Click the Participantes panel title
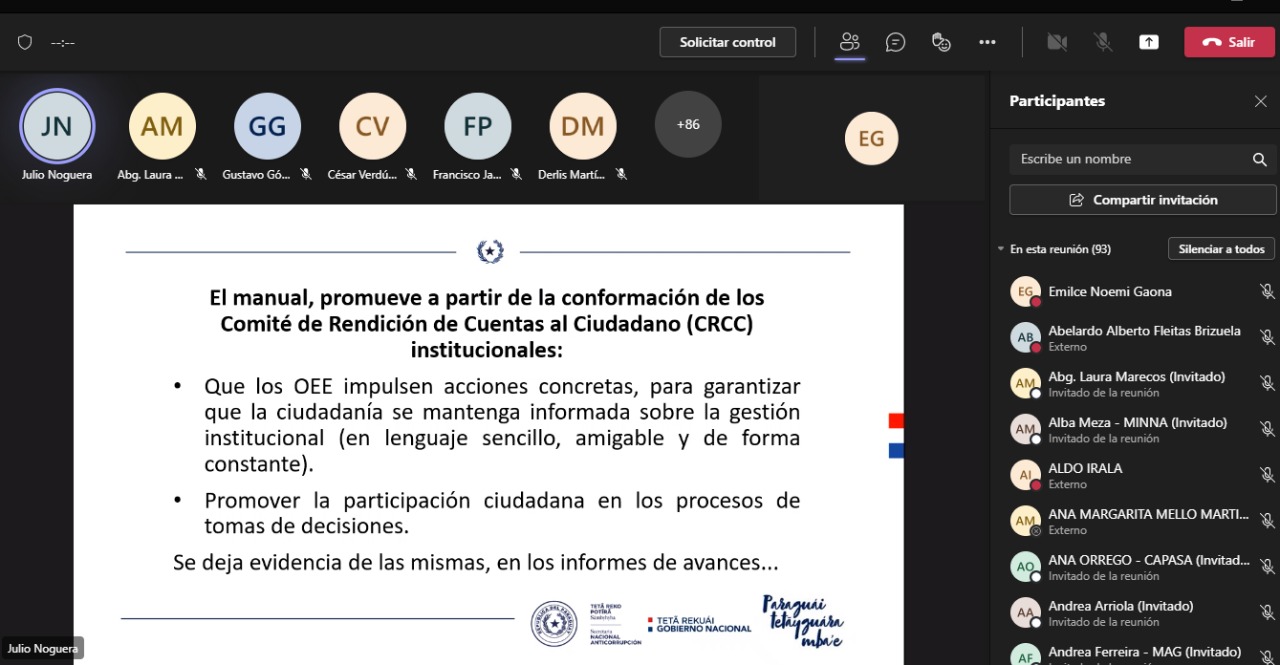The height and width of the screenshot is (665, 1280). point(1057,101)
